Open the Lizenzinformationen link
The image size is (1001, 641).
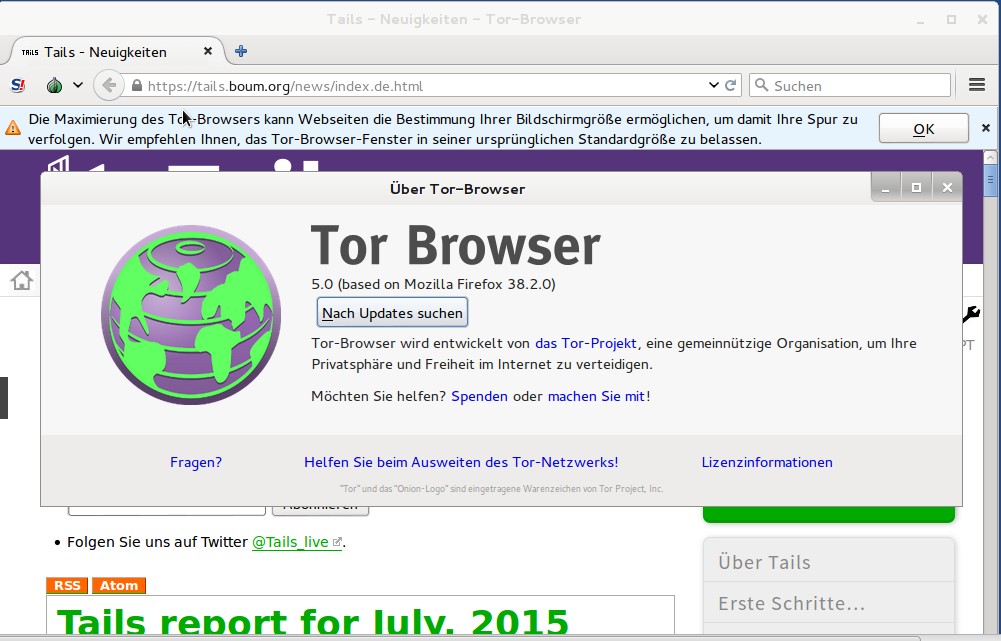click(767, 462)
